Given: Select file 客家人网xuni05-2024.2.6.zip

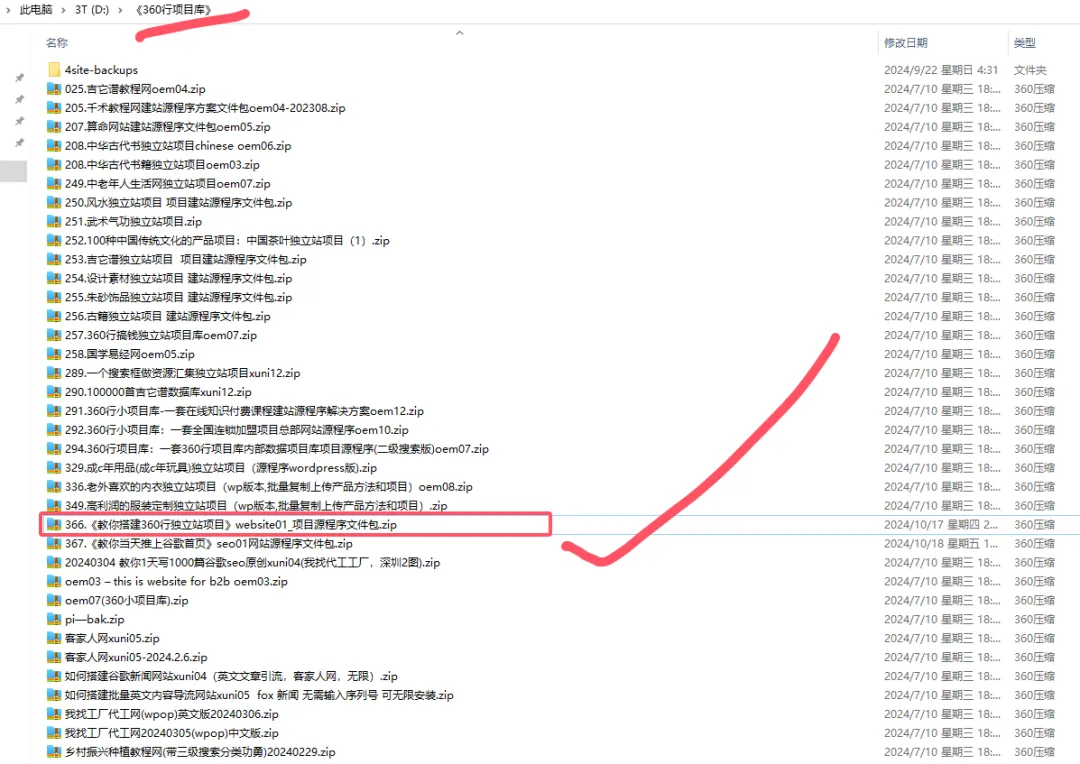Looking at the screenshot, I should pyautogui.click(x=136, y=657).
